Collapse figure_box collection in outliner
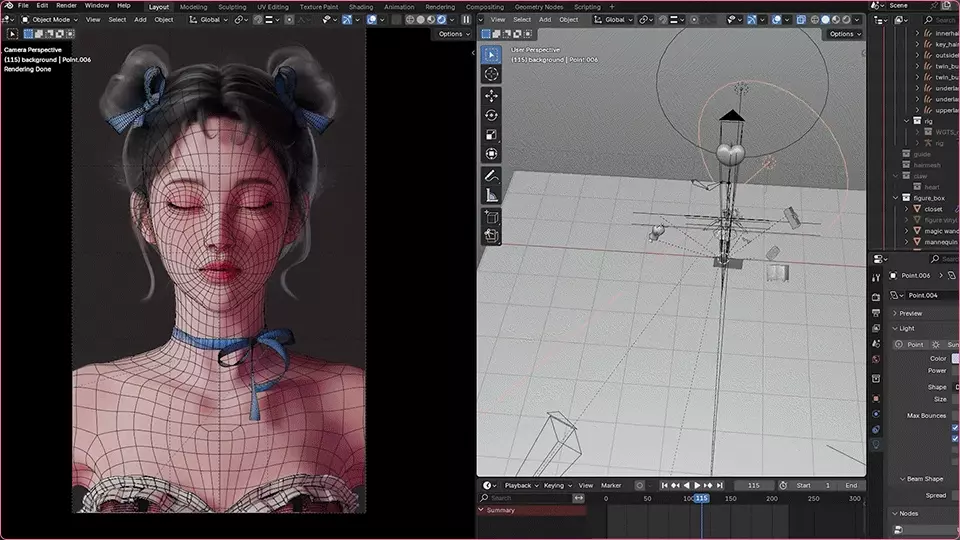 [896, 198]
